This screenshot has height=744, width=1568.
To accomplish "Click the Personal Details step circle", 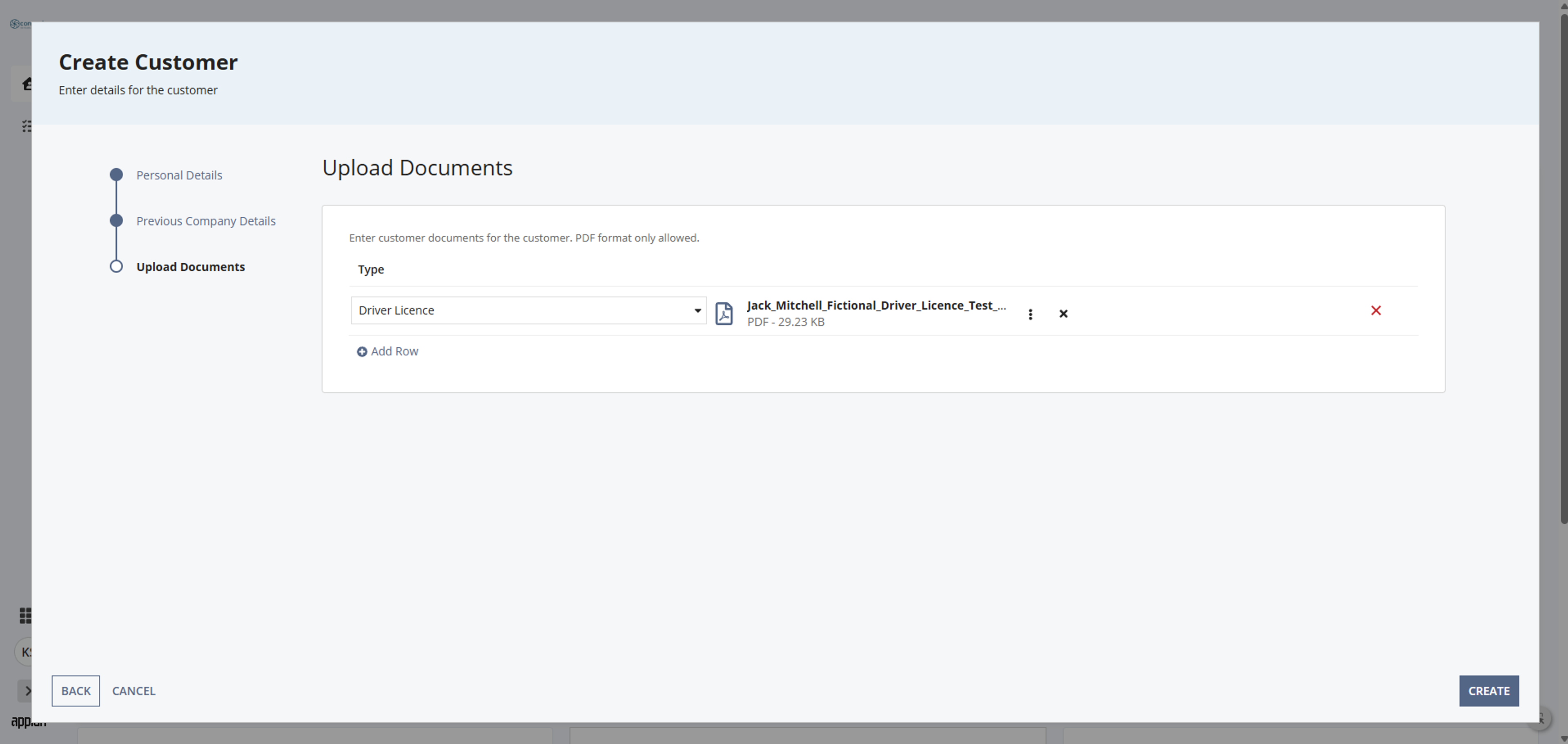I will click(x=116, y=175).
